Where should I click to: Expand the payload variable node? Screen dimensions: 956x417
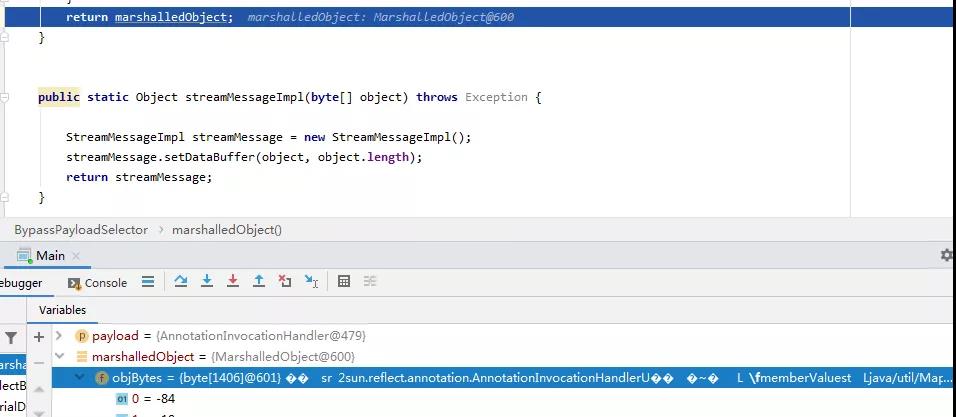tap(59, 335)
